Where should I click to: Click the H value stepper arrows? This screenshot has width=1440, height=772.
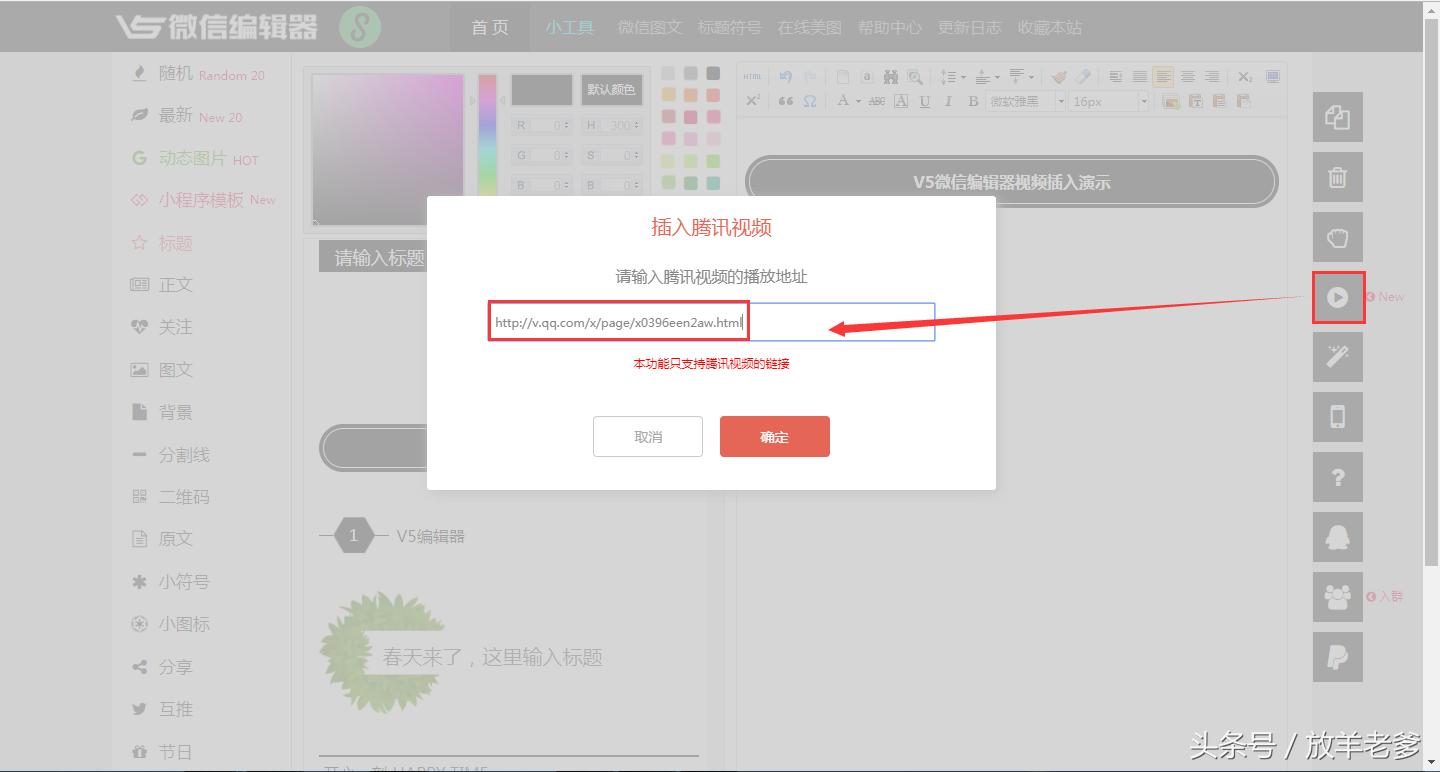pyautogui.click(x=638, y=126)
